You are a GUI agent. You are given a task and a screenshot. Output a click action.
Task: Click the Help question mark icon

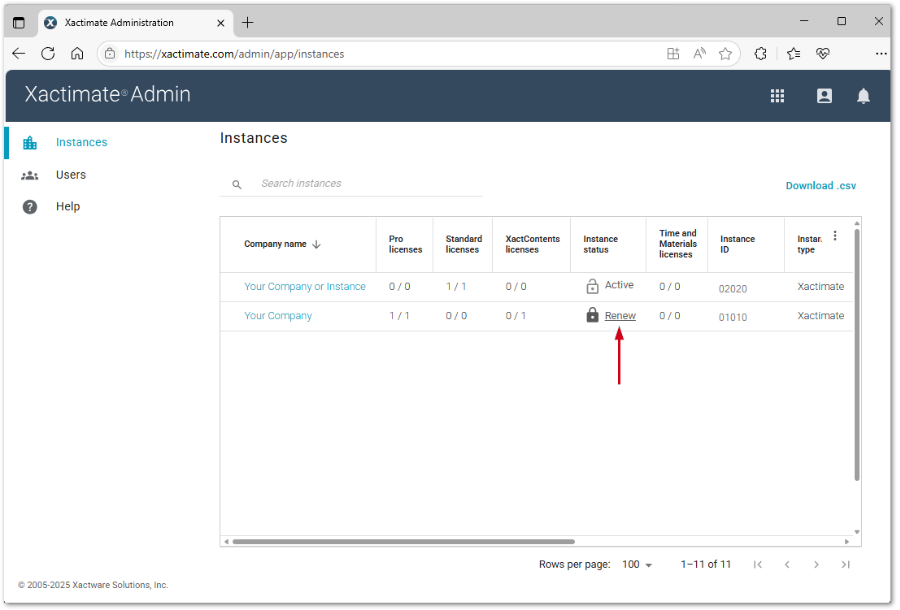pyautogui.click(x=30, y=207)
